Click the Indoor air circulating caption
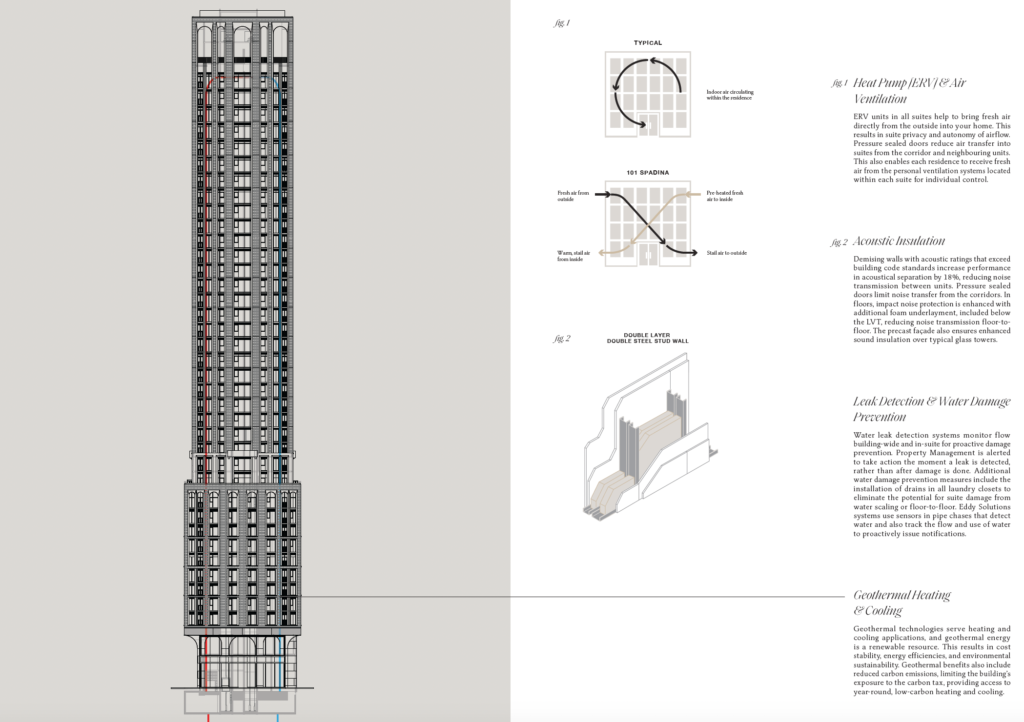Viewport: 1024px width, 722px height. (x=728, y=94)
